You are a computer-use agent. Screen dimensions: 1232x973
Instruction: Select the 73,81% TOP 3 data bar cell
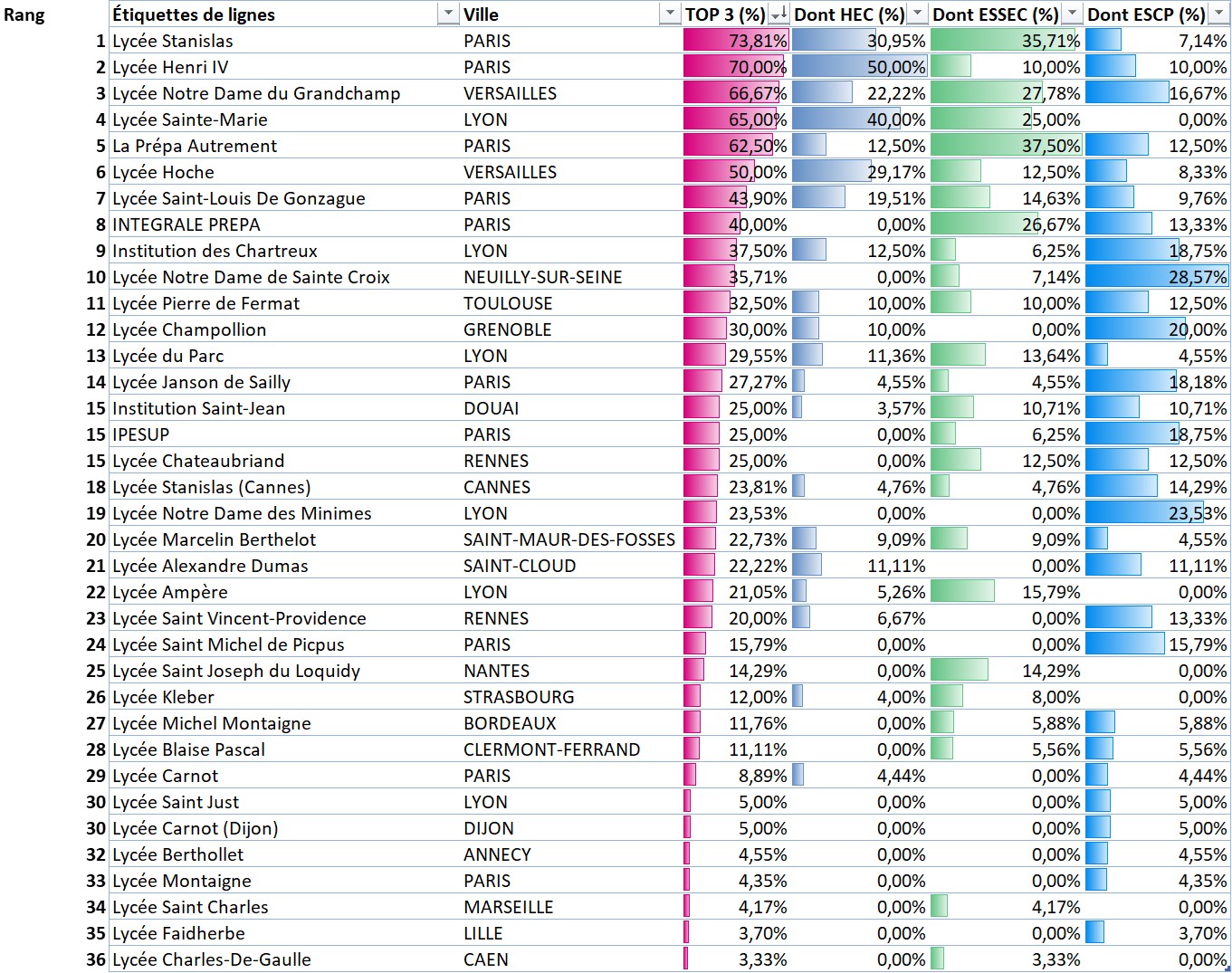click(x=736, y=41)
